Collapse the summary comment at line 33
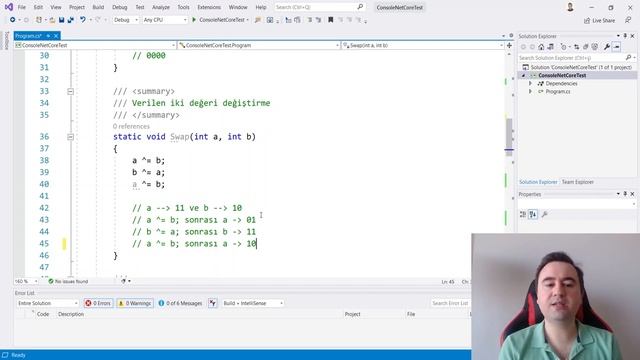This screenshot has height=360, width=640. pos(70,91)
